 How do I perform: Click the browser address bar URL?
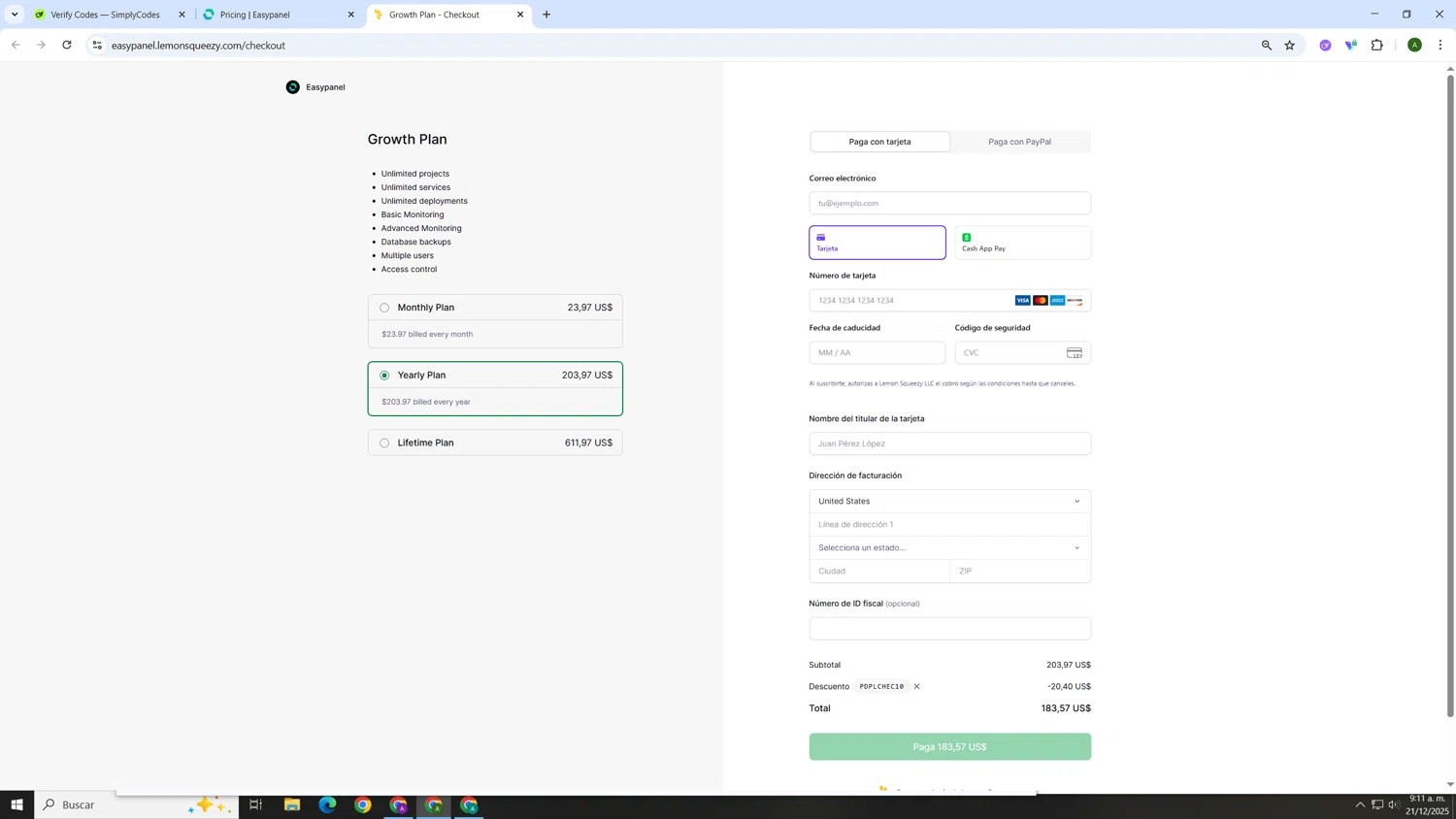click(198, 45)
